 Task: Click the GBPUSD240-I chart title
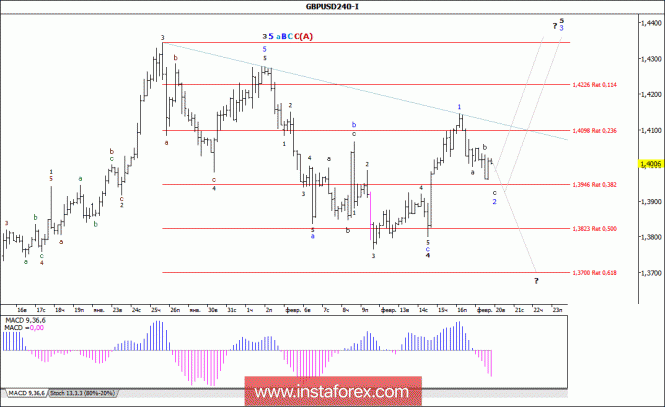[332, 6]
